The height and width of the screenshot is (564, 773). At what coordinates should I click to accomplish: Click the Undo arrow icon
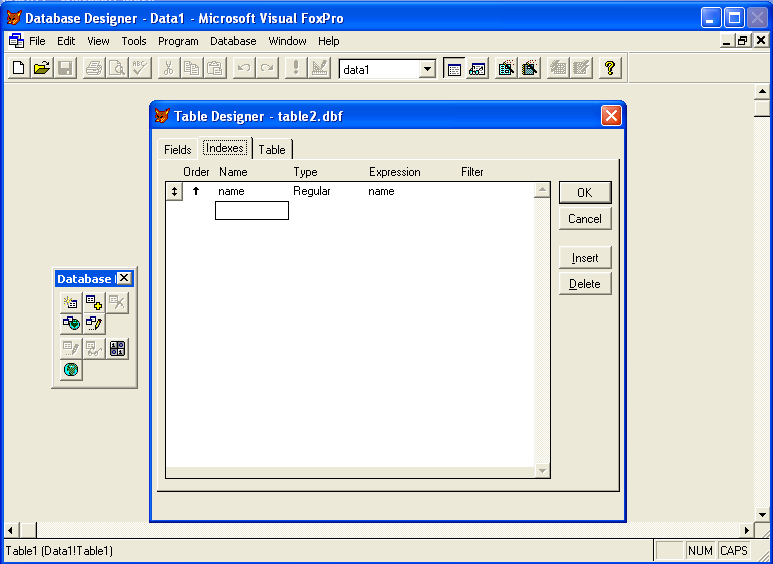(244, 68)
